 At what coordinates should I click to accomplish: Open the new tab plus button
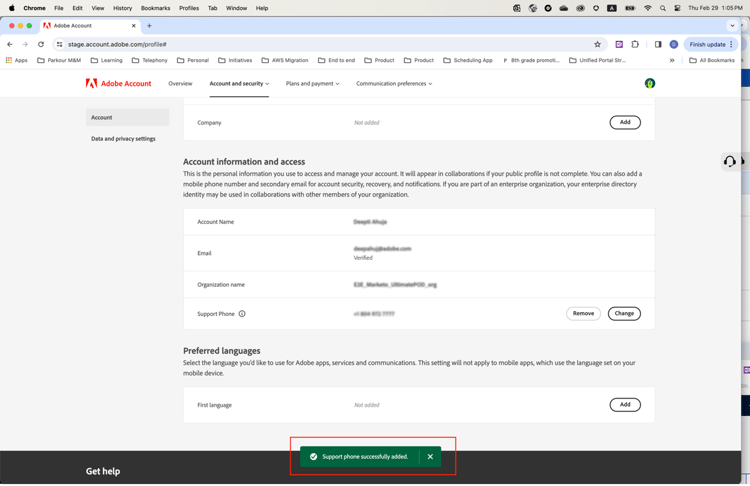tap(149, 25)
